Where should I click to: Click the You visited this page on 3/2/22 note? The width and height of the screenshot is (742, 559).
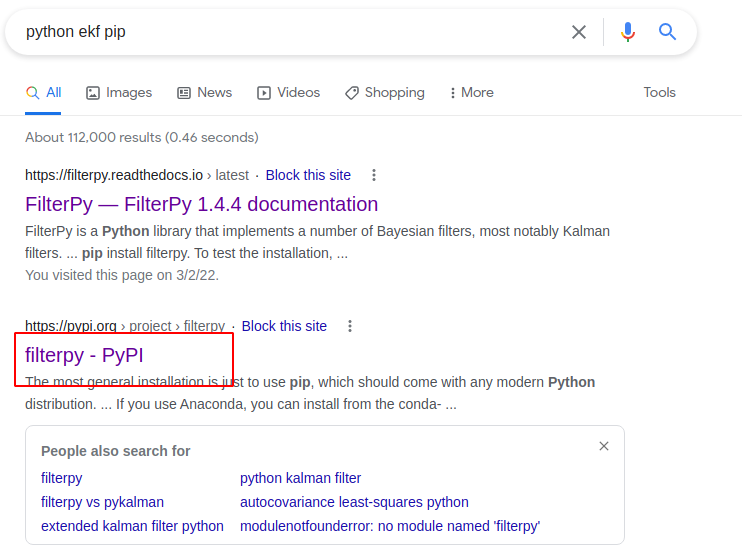[x=122, y=275]
